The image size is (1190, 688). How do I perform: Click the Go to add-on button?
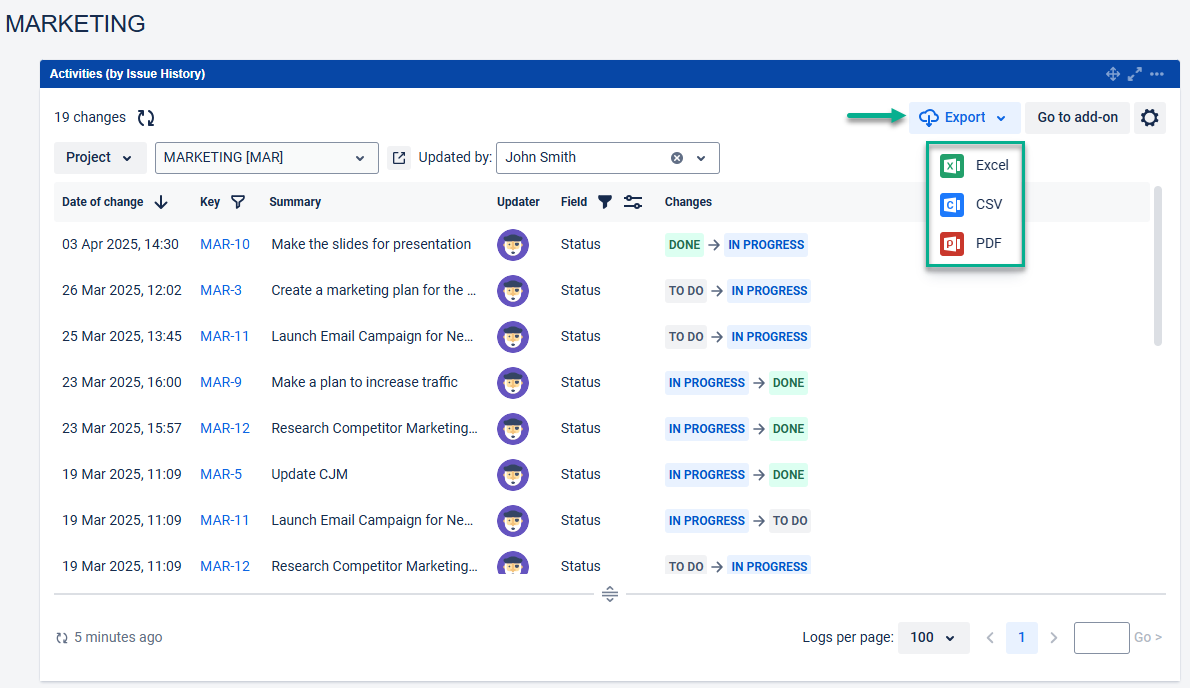(x=1077, y=118)
